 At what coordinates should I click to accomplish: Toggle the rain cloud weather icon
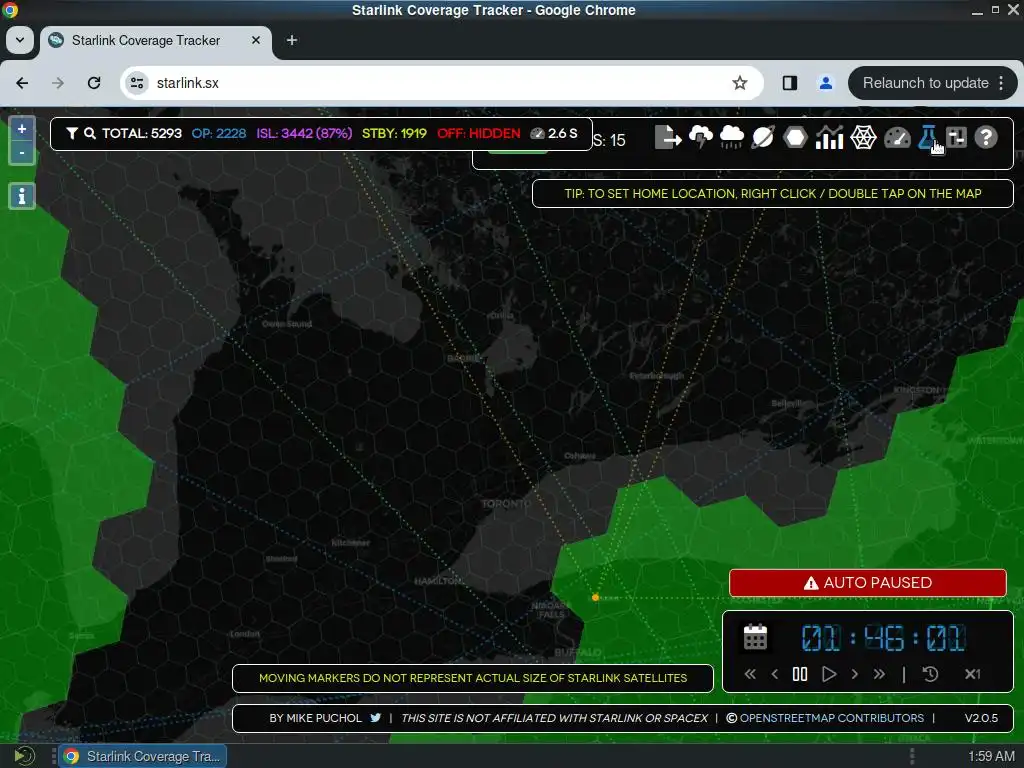point(731,137)
